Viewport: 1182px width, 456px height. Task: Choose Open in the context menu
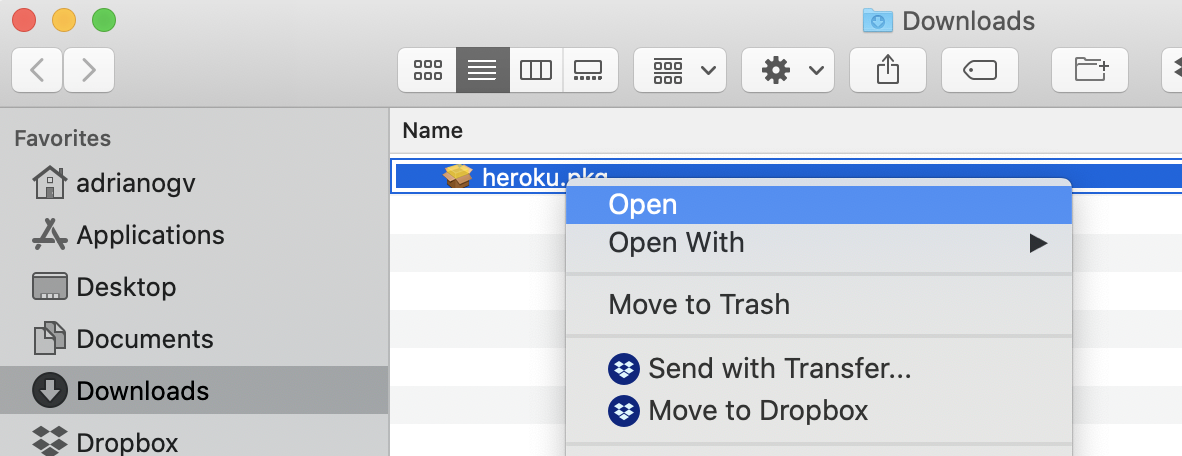pyautogui.click(x=818, y=205)
